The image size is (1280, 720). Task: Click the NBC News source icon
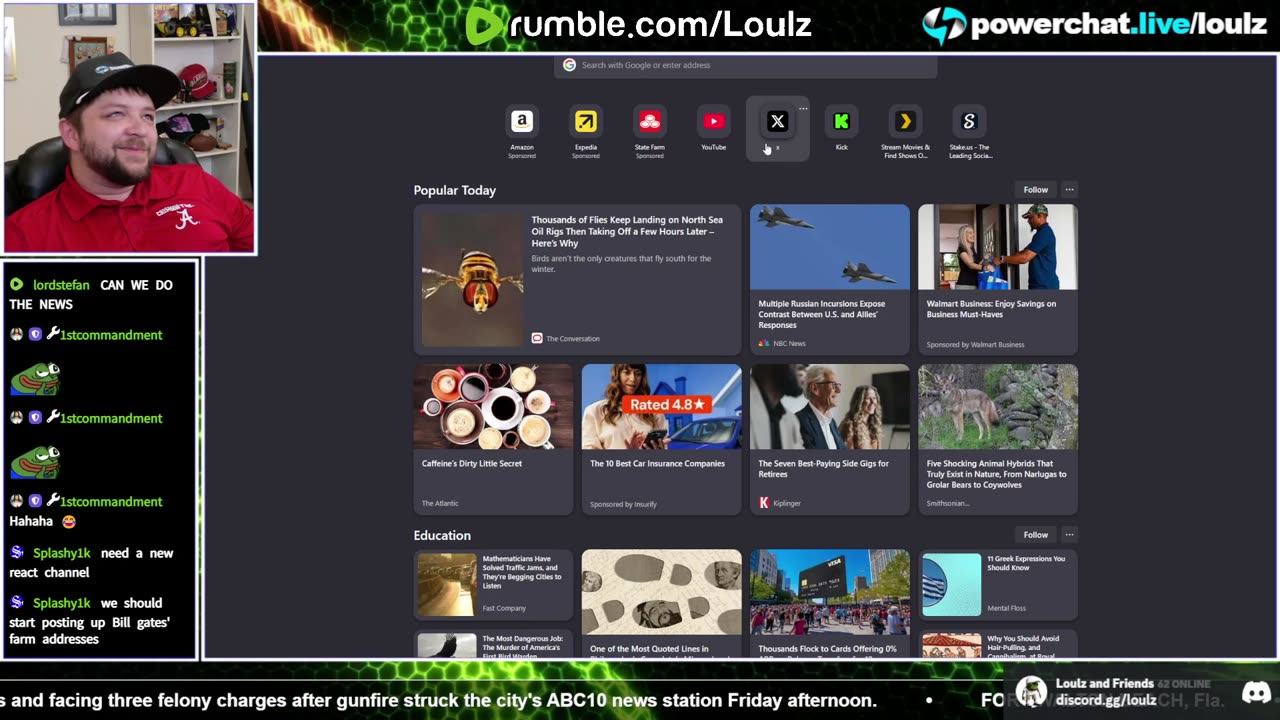click(764, 343)
